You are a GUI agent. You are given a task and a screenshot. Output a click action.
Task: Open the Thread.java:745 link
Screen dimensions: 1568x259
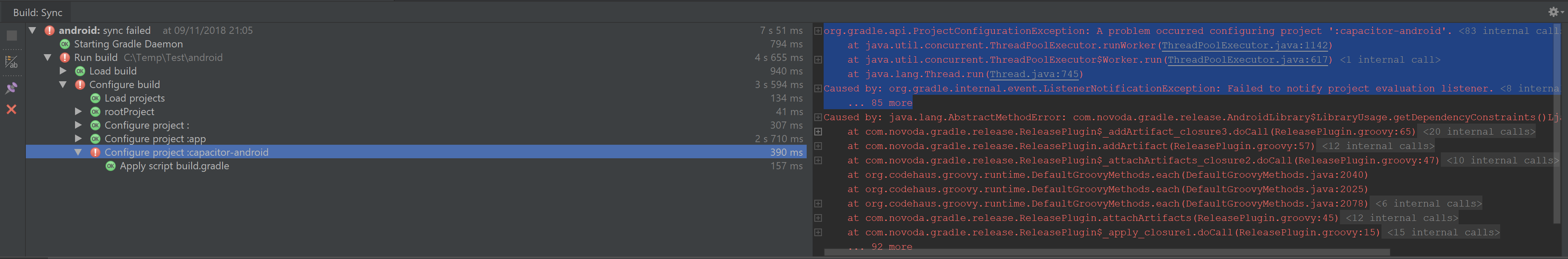click(x=1033, y=74)
